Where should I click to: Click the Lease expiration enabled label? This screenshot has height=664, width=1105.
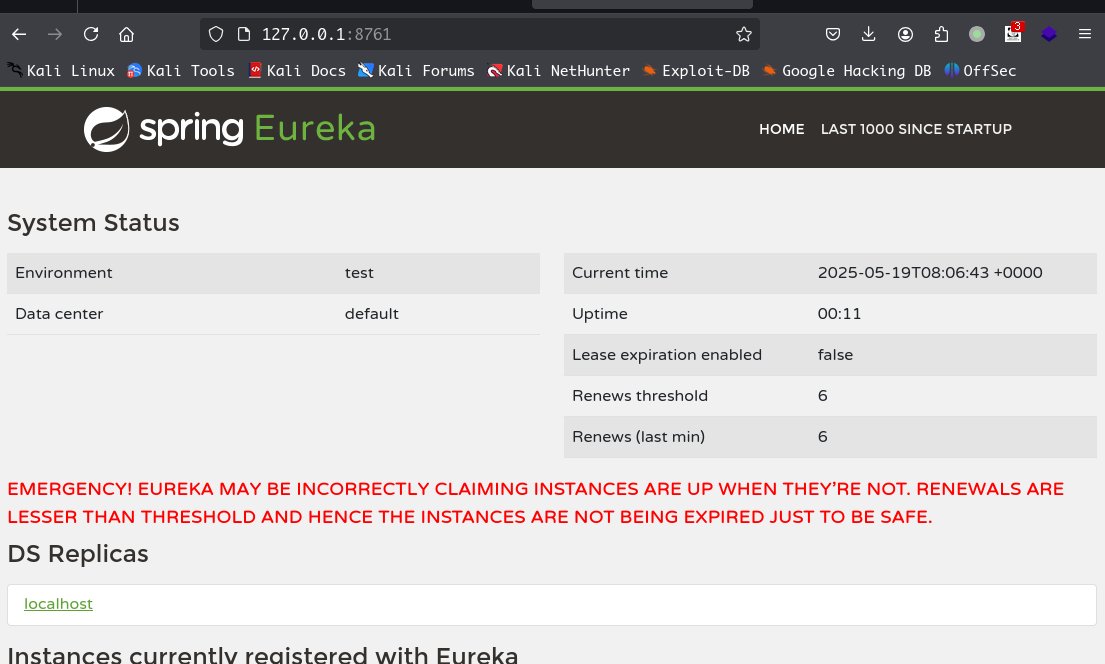667,355
